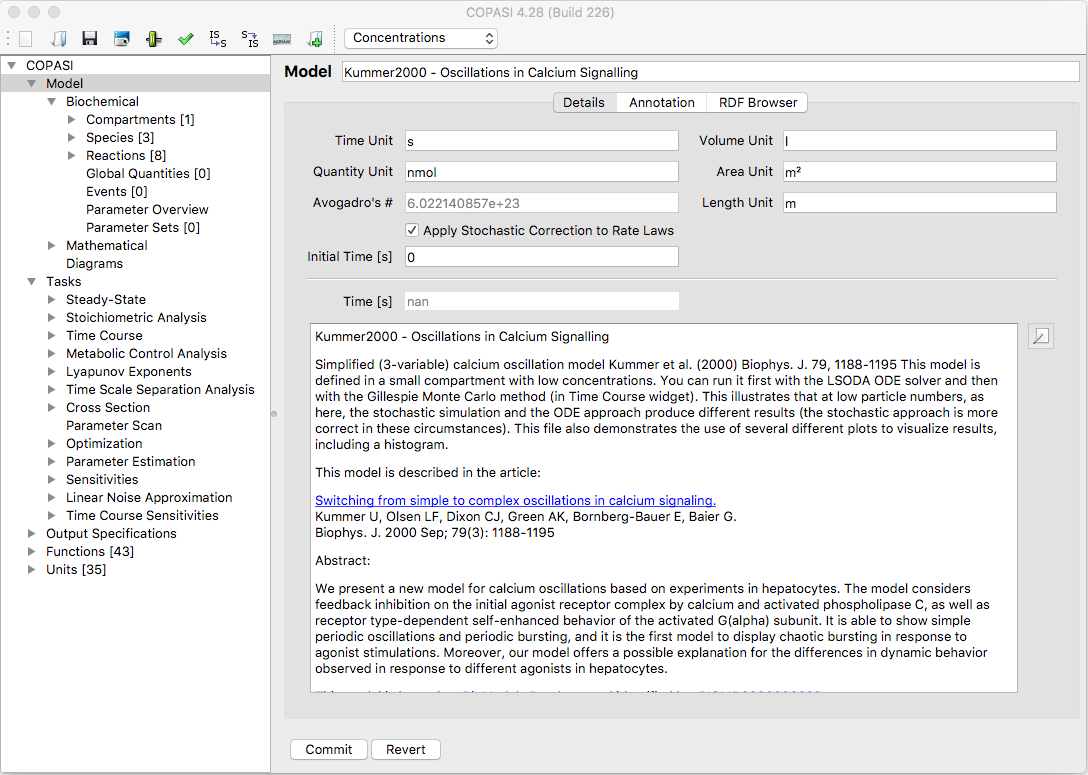Open the sliders tool from the toolbar

153,39
